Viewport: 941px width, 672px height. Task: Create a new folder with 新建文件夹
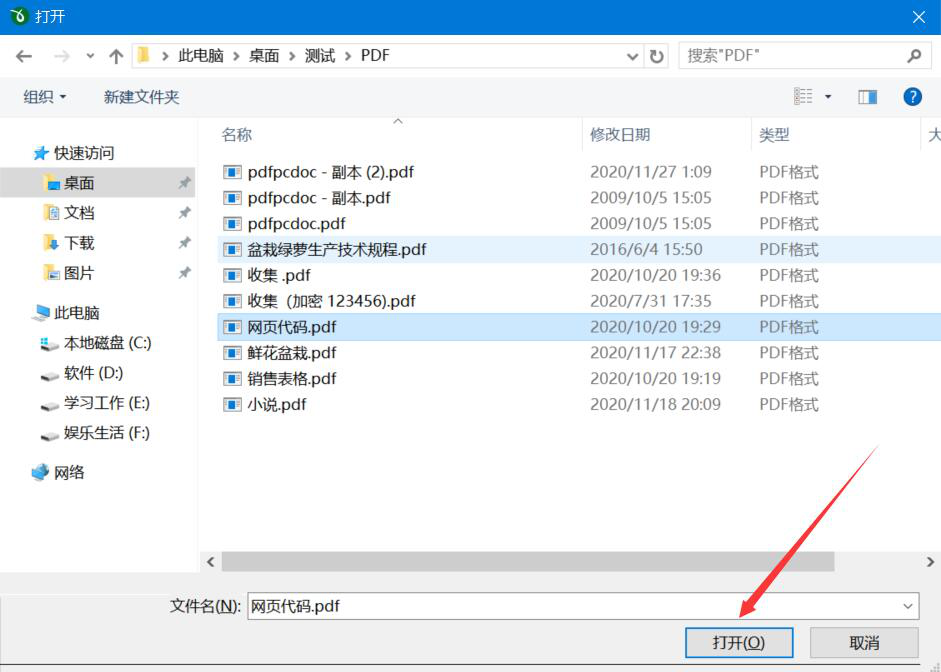point(141,97)
